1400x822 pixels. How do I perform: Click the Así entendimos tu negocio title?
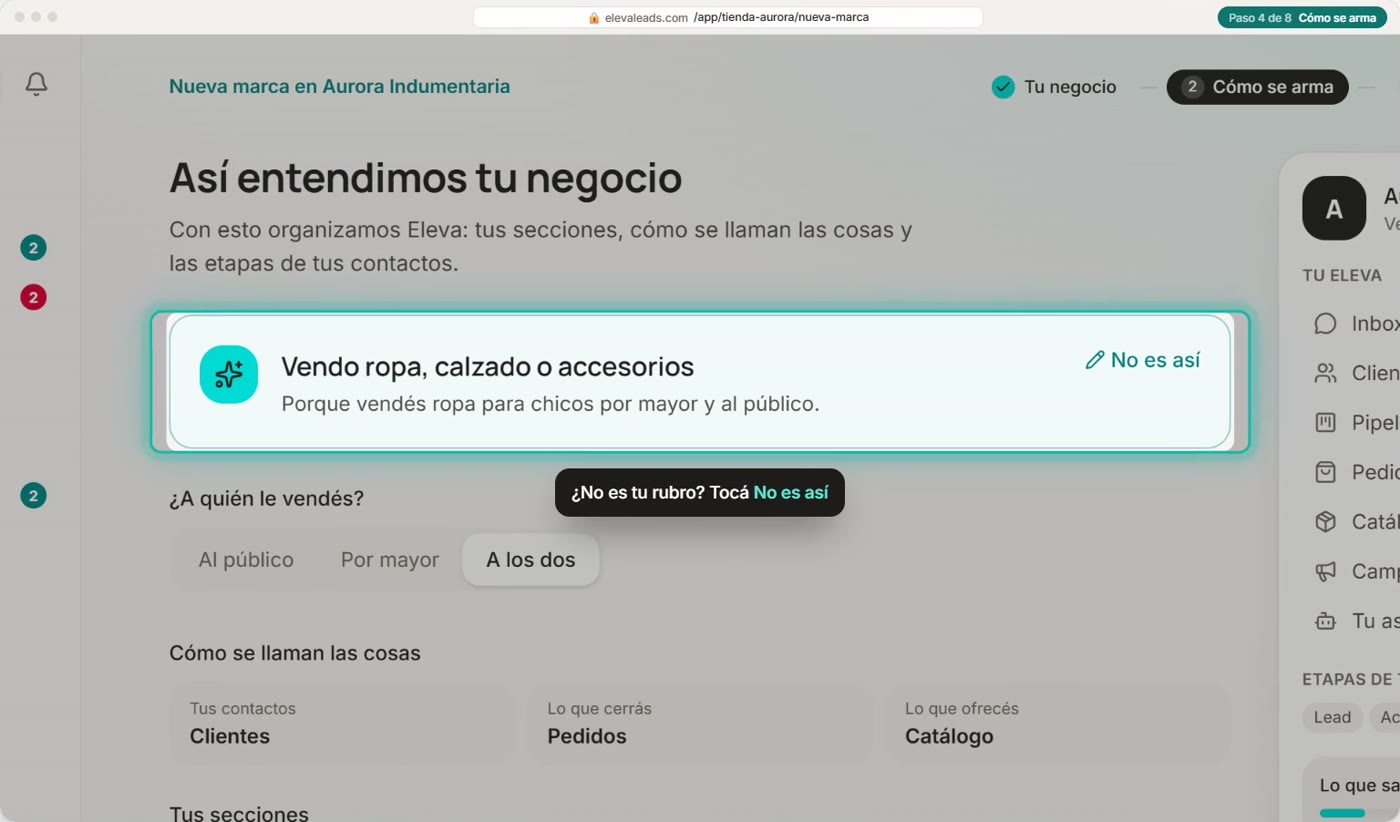(425, 179)
